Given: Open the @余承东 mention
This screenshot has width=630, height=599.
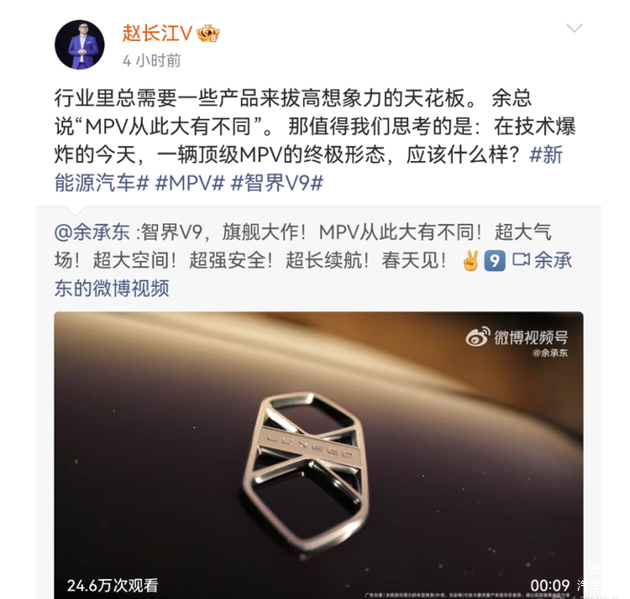Looking at the screenshot, I should [92, 232].
